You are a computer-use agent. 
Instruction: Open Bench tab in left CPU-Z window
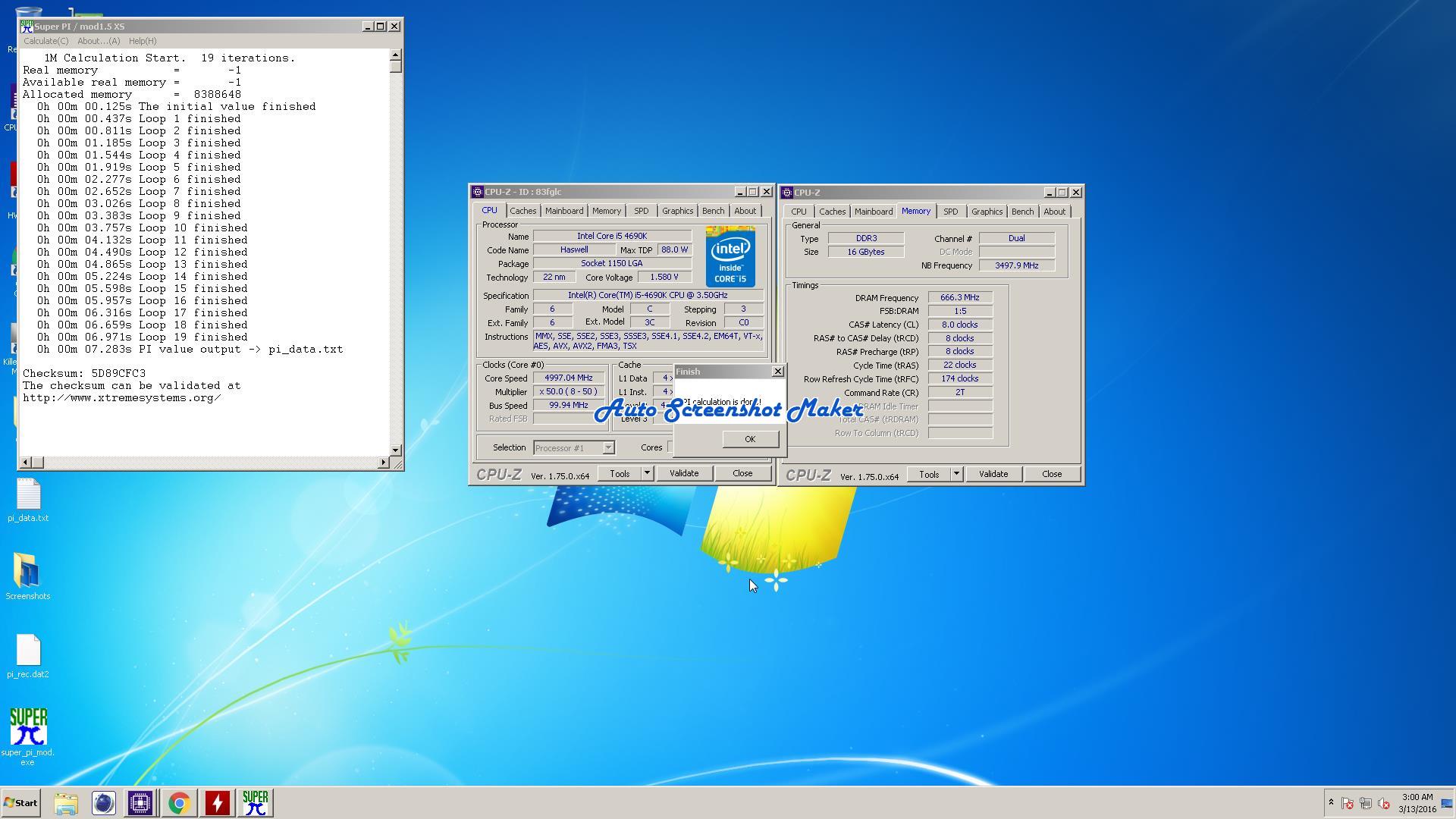713,211
